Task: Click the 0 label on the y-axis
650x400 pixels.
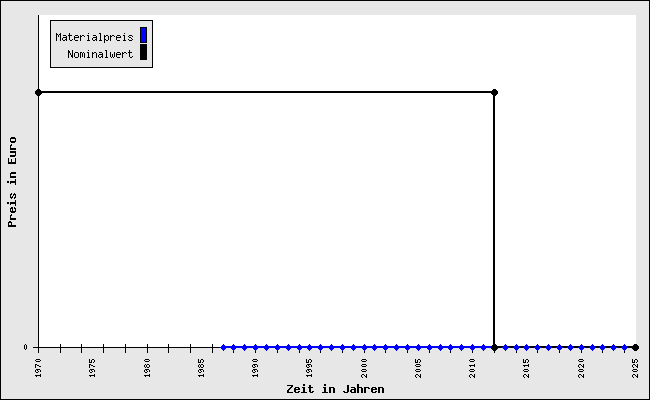Action: pyautogui.click(x=27, y=348)
